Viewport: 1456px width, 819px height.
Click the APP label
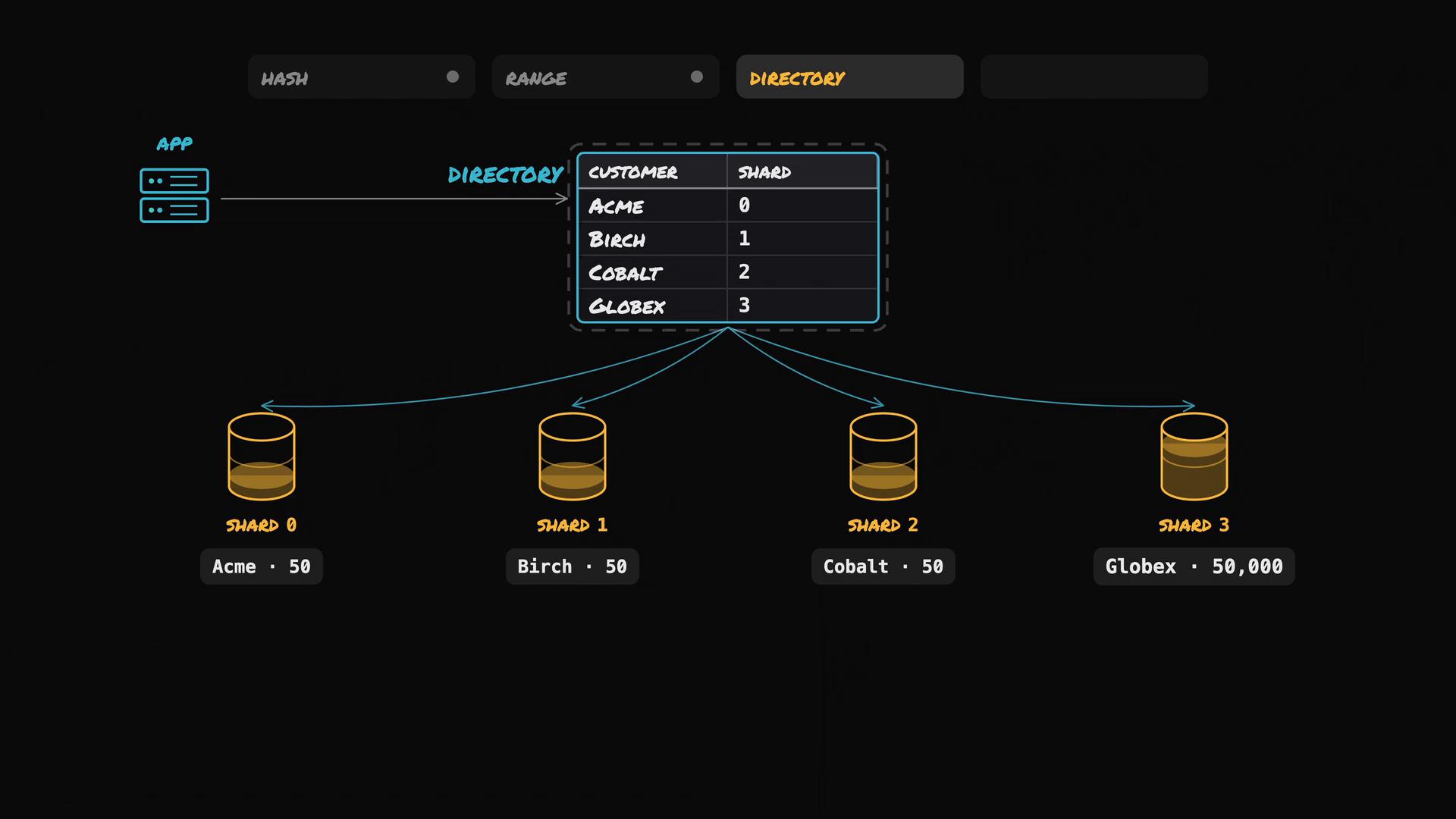pos(174,143)
